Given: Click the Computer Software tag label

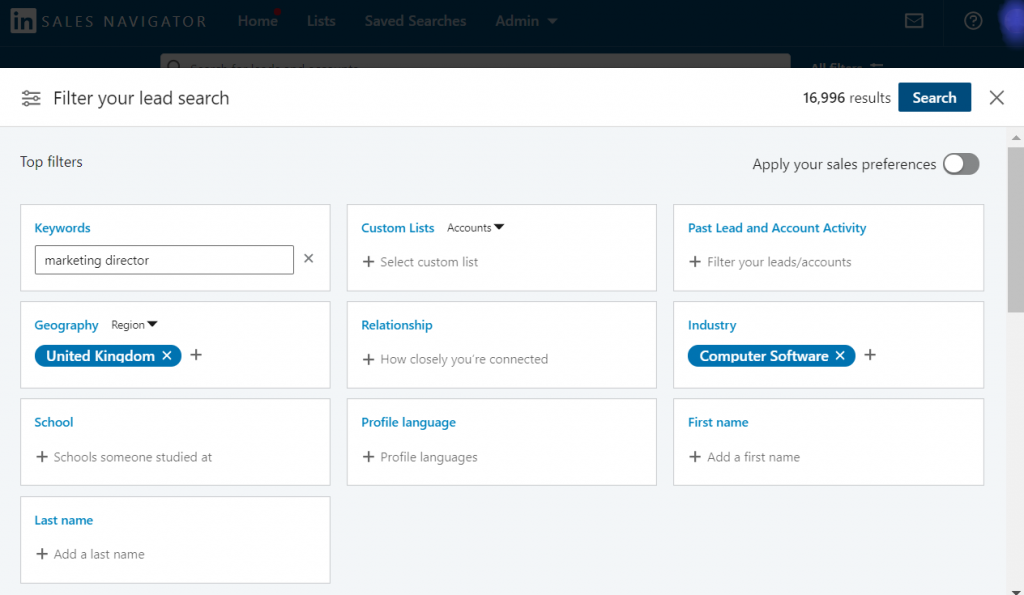Looking at the screenshot, I should click(x=763, y=356).
